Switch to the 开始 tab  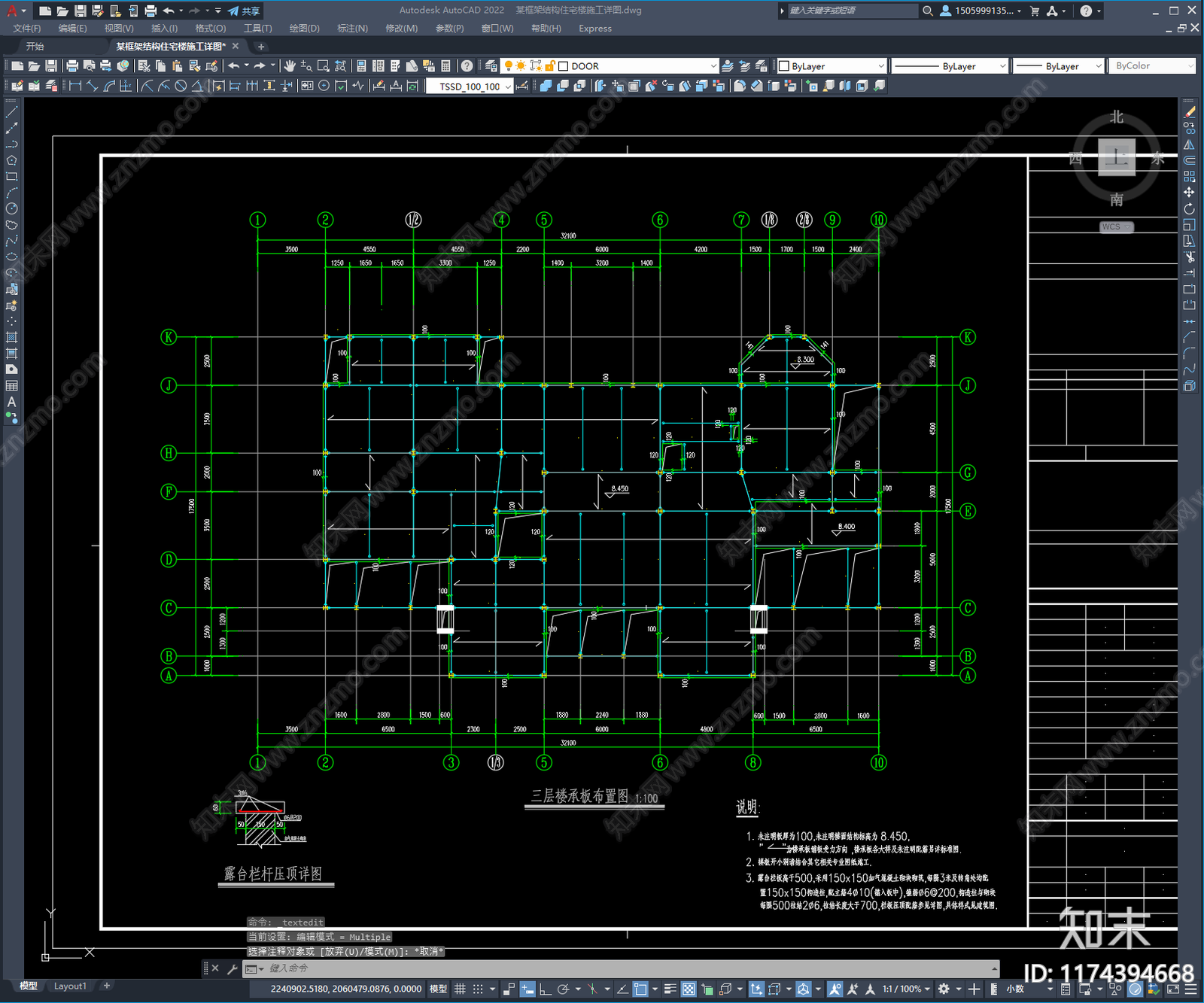click(x=35, y=47)
